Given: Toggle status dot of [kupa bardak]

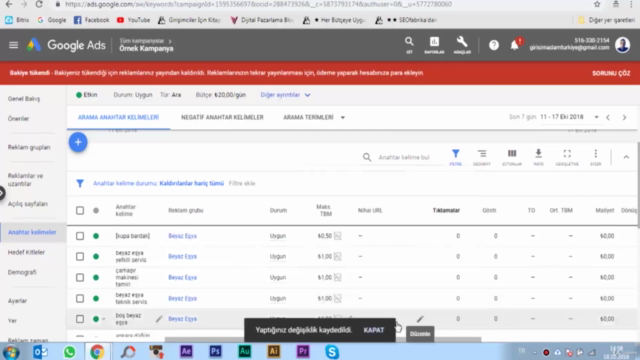Looking at the screenshot, I should point(96,236).
